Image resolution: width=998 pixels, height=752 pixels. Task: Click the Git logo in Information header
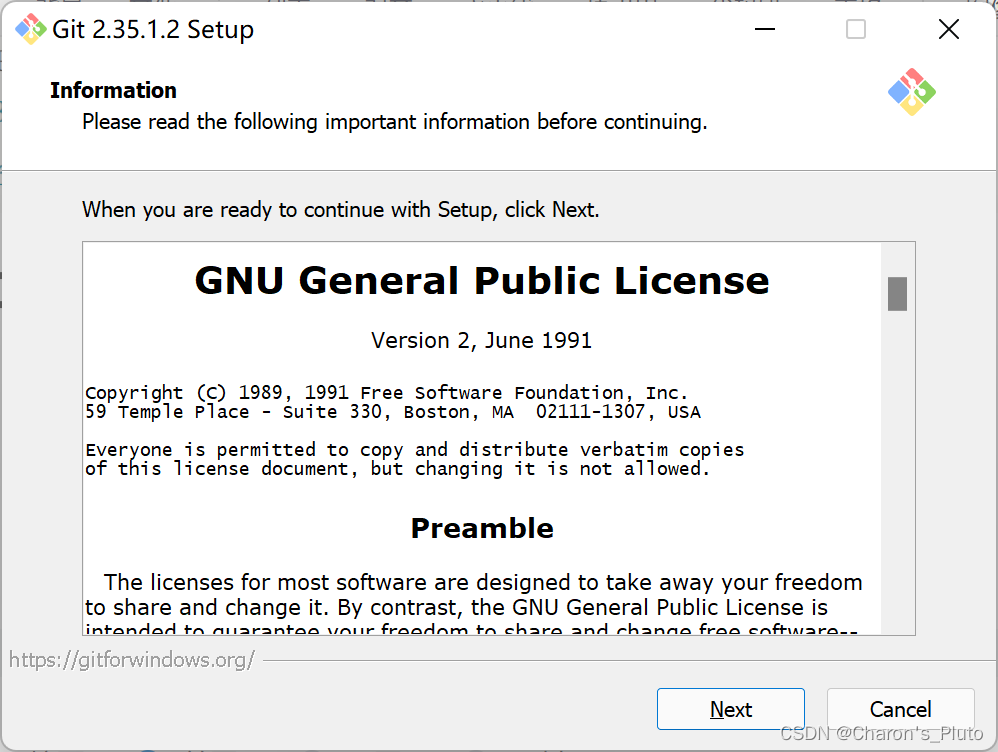[x=911, y=92]
